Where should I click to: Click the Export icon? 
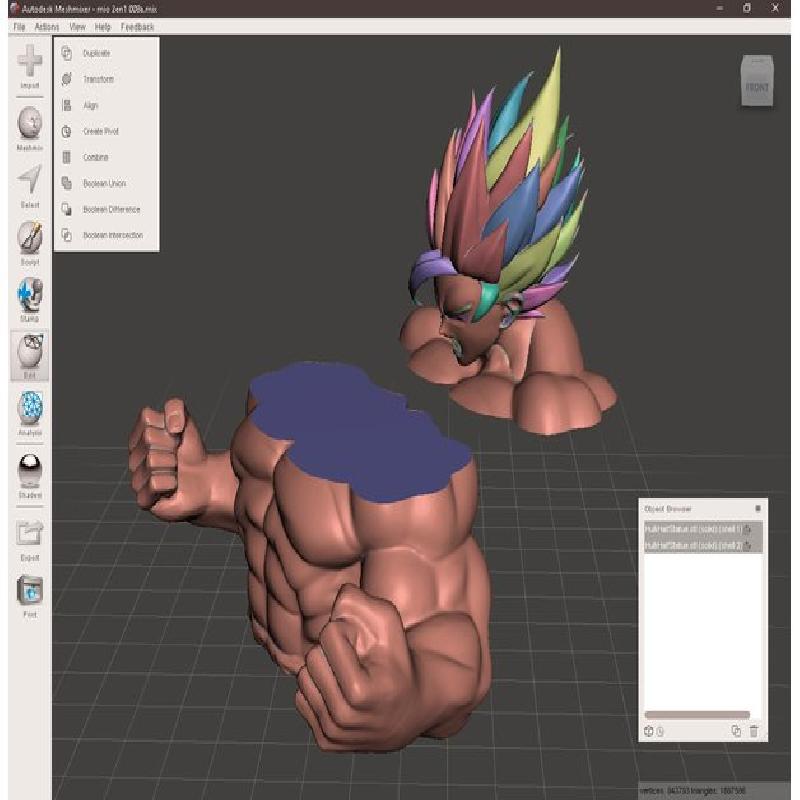click(x=30, y=534)
